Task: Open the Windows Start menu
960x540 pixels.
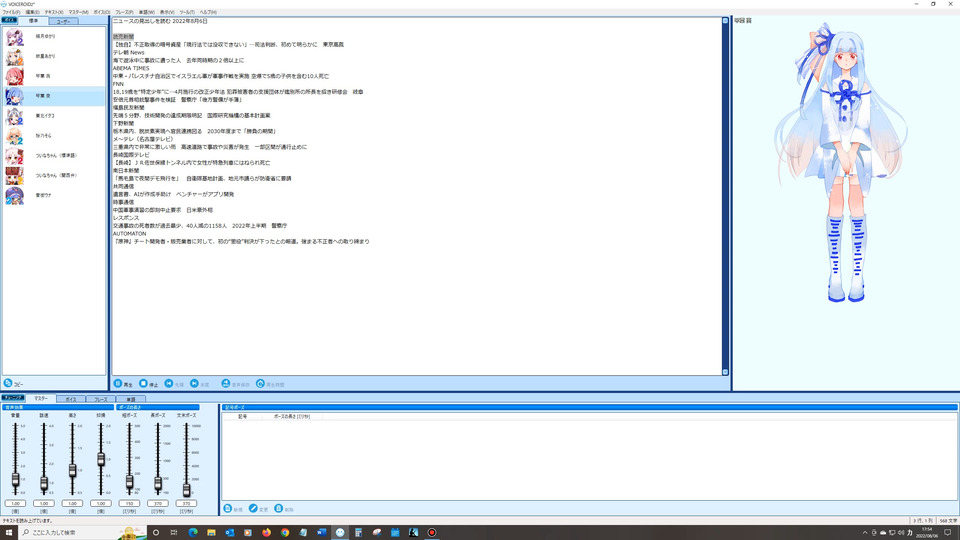Action: [9, 532]
